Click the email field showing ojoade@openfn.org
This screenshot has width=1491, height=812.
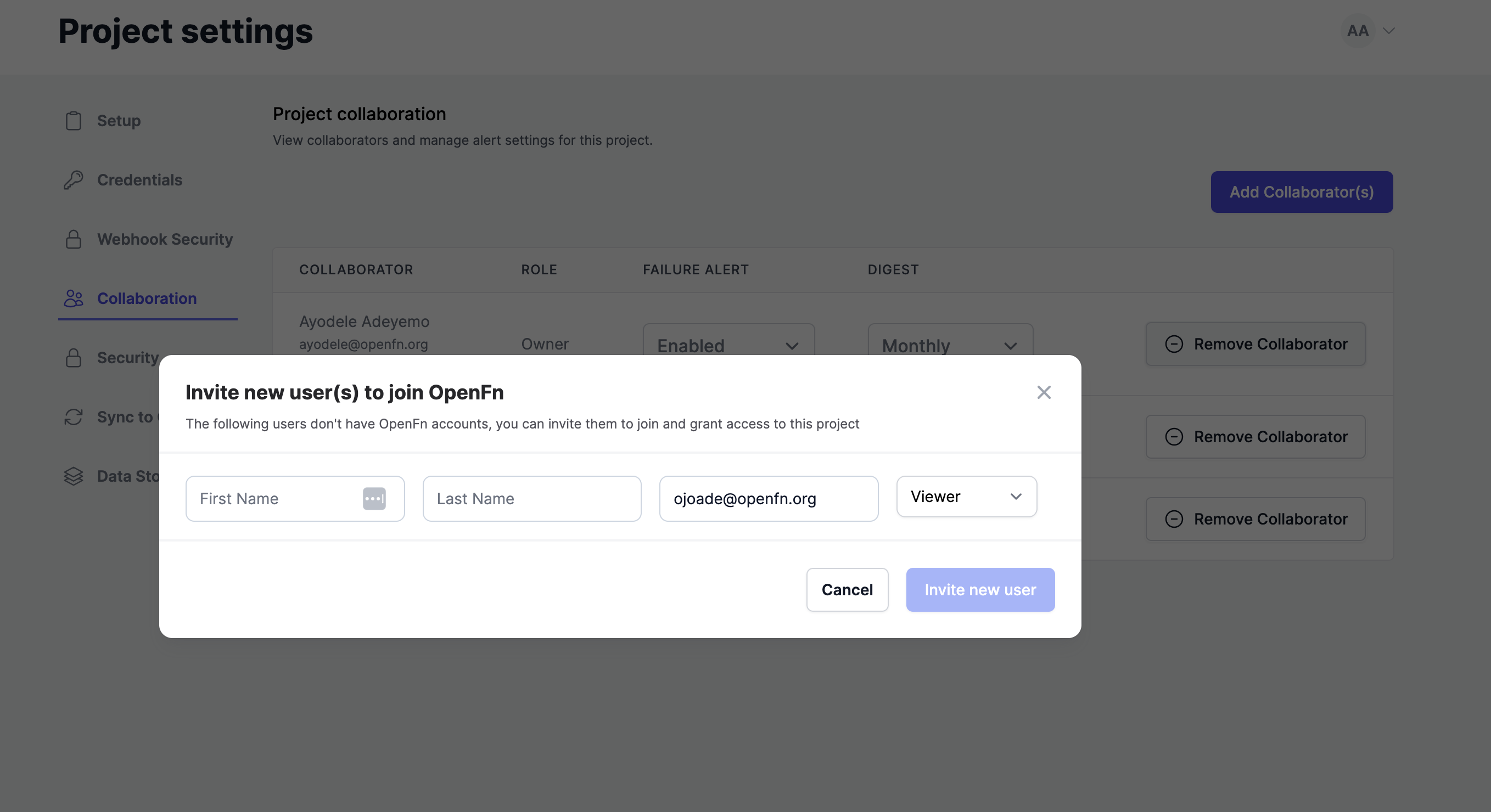(768, 498)
